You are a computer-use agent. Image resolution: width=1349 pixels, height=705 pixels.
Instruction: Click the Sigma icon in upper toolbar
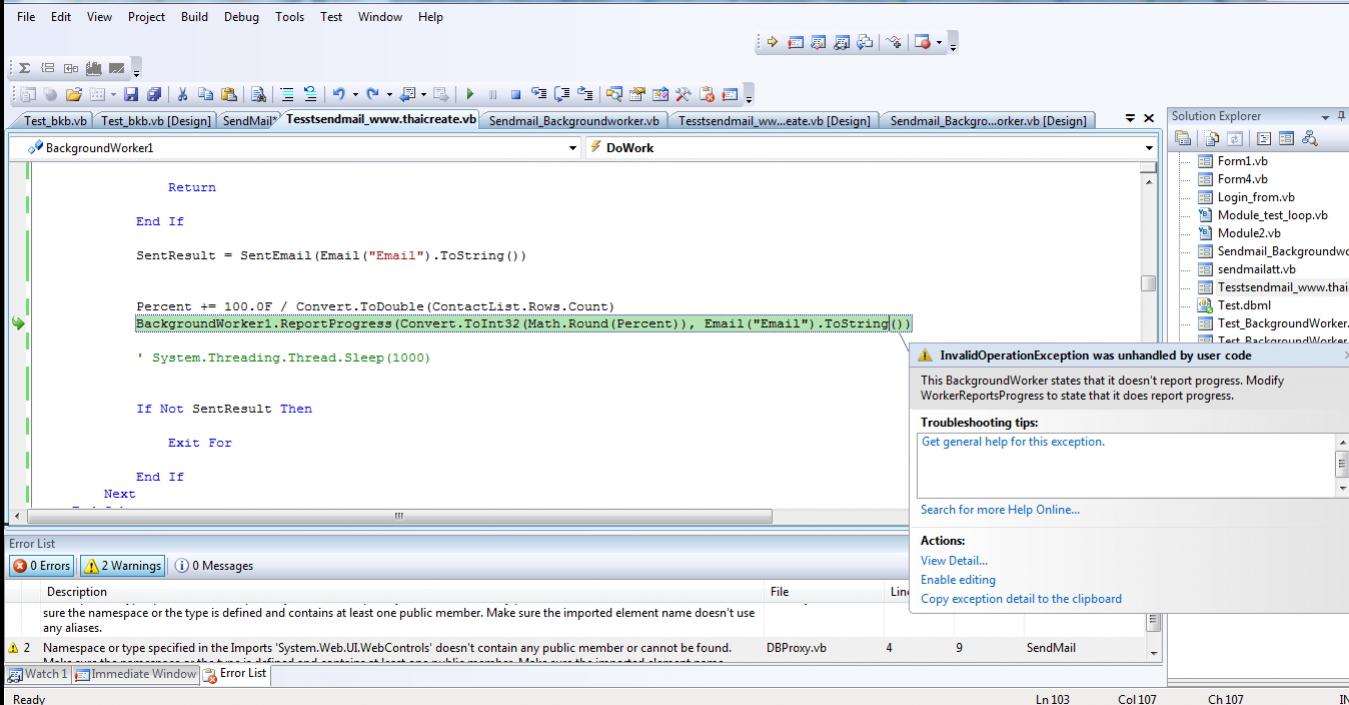(x=24, y=68)
